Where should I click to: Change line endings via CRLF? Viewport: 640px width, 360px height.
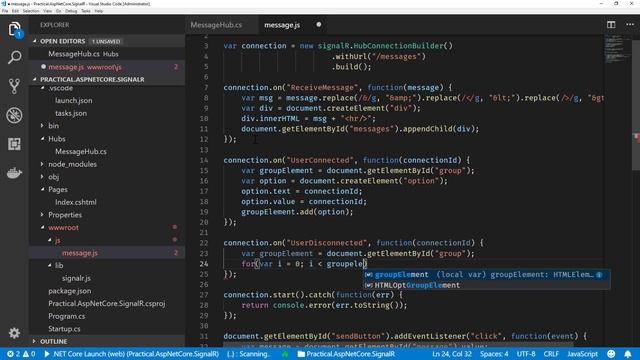(x=551, y=354)
